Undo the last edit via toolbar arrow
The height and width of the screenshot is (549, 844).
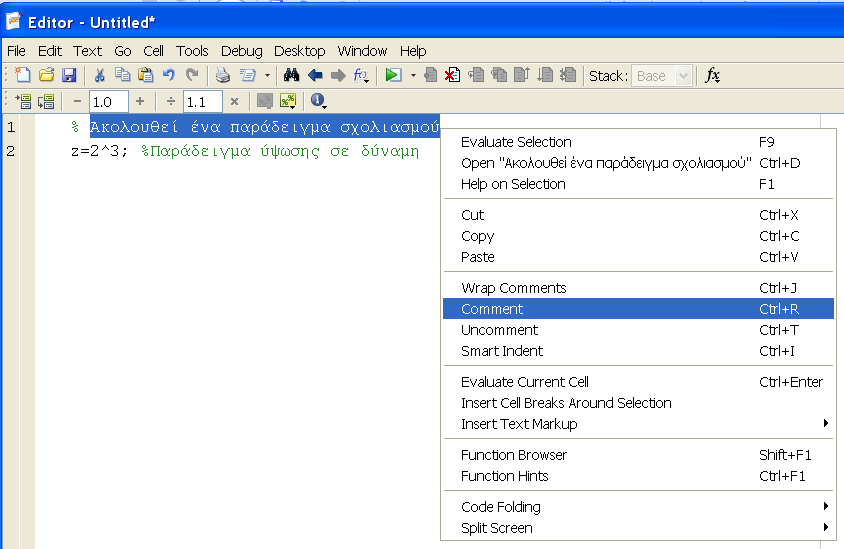(x=169, y=75)
